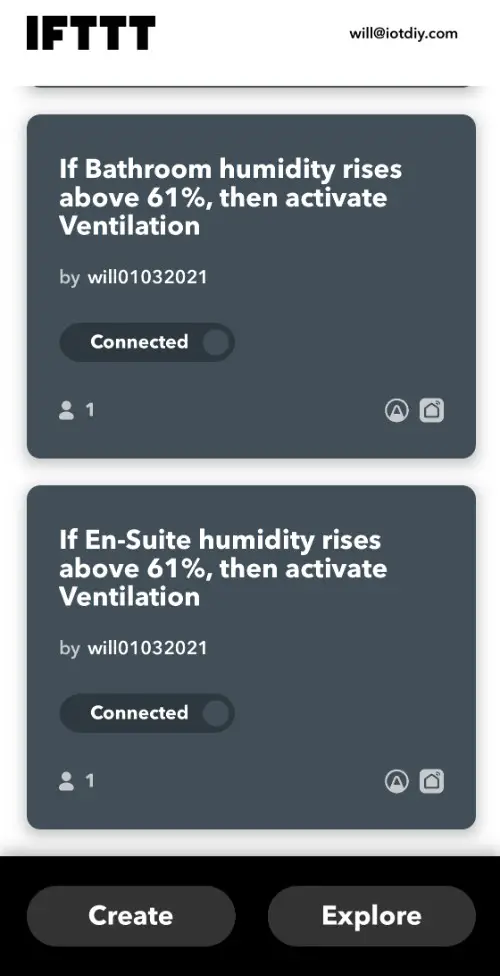
Task: Open the En-Suite humidity applet title
Action: point(223,568)
